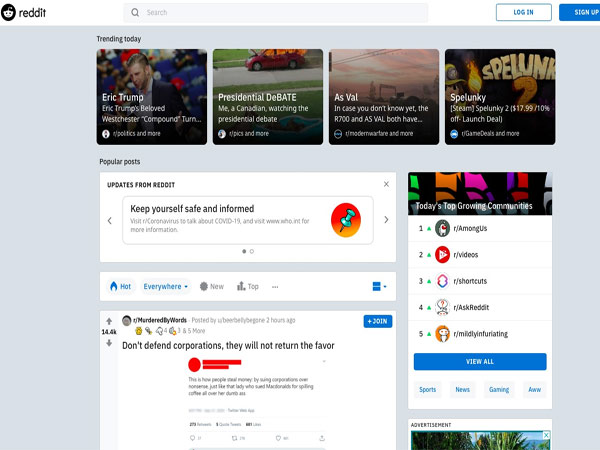Expand more sort options with ellipsis

click(276, 286)
